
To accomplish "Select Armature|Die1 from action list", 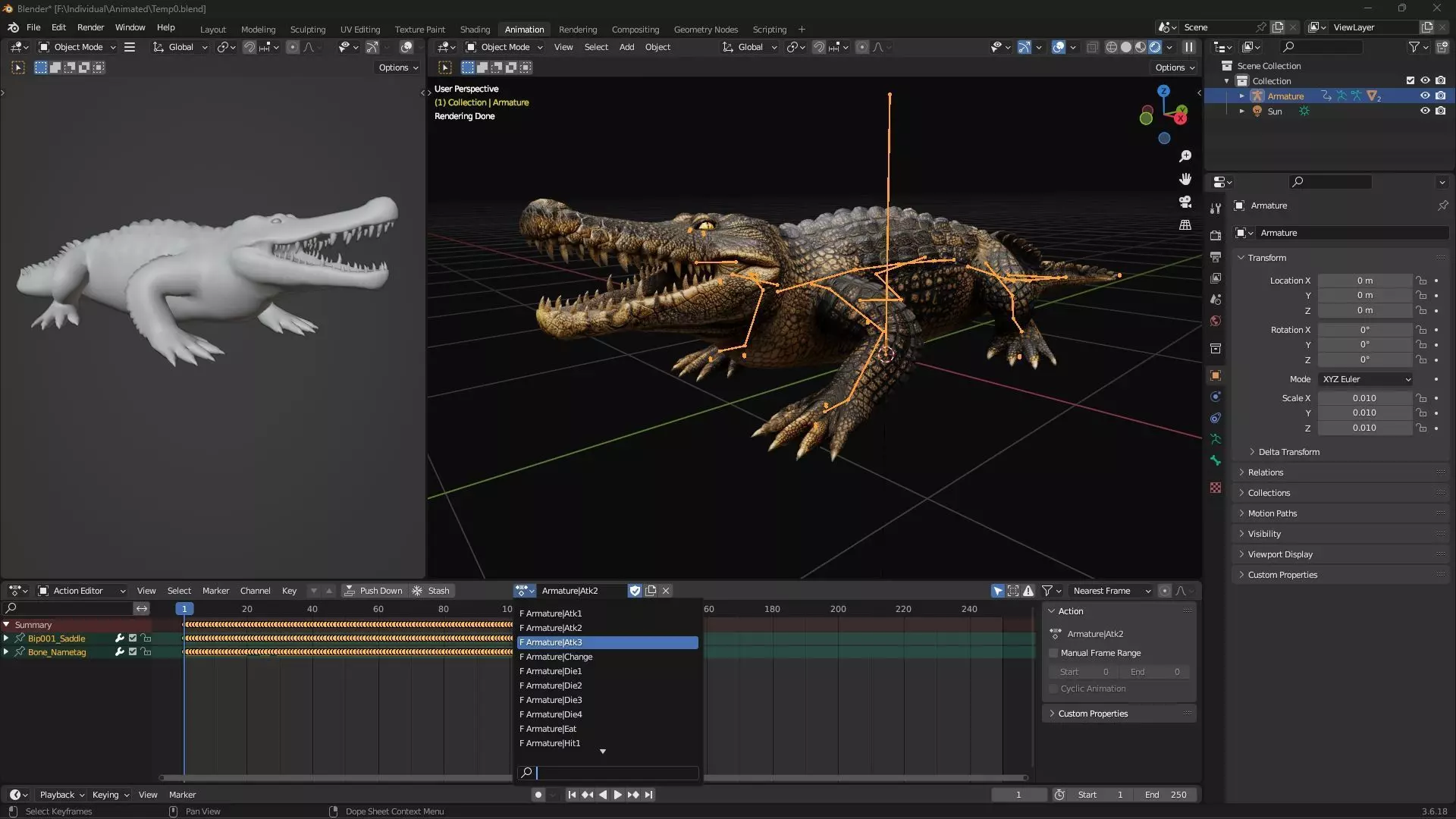I will (x=607, y=671).
